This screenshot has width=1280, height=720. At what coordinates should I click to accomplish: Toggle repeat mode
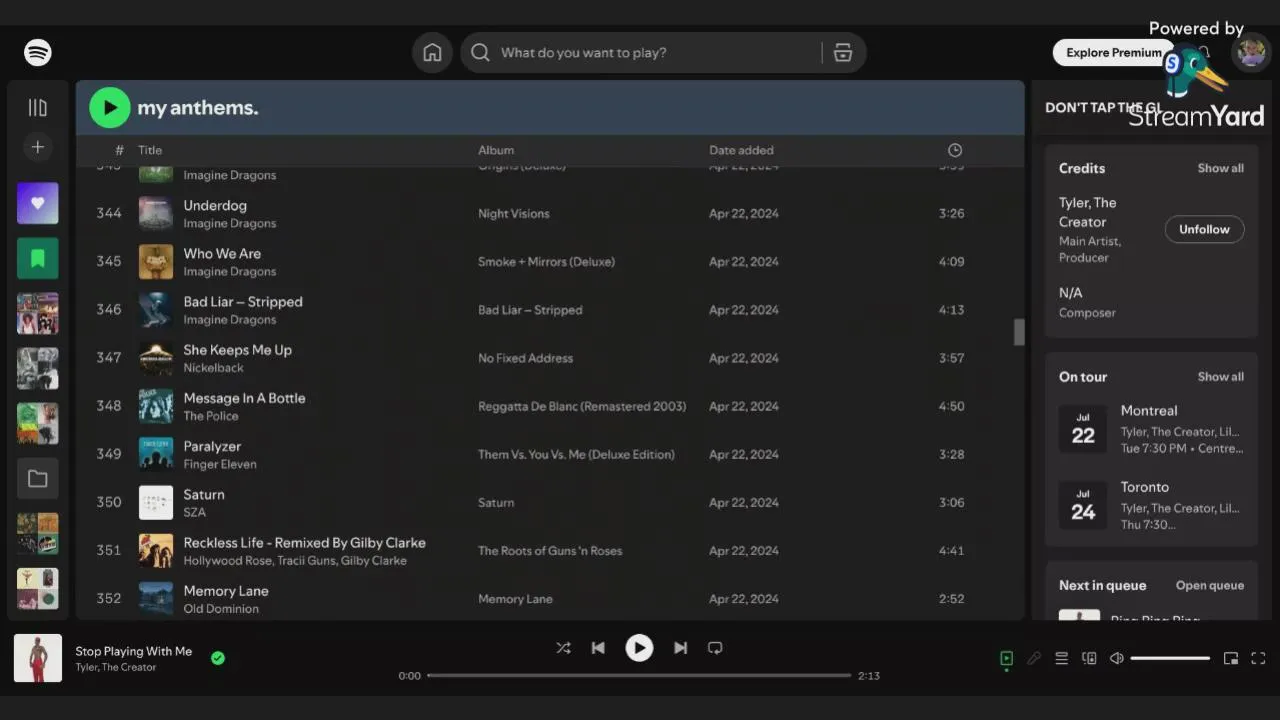tap(715, 648)
